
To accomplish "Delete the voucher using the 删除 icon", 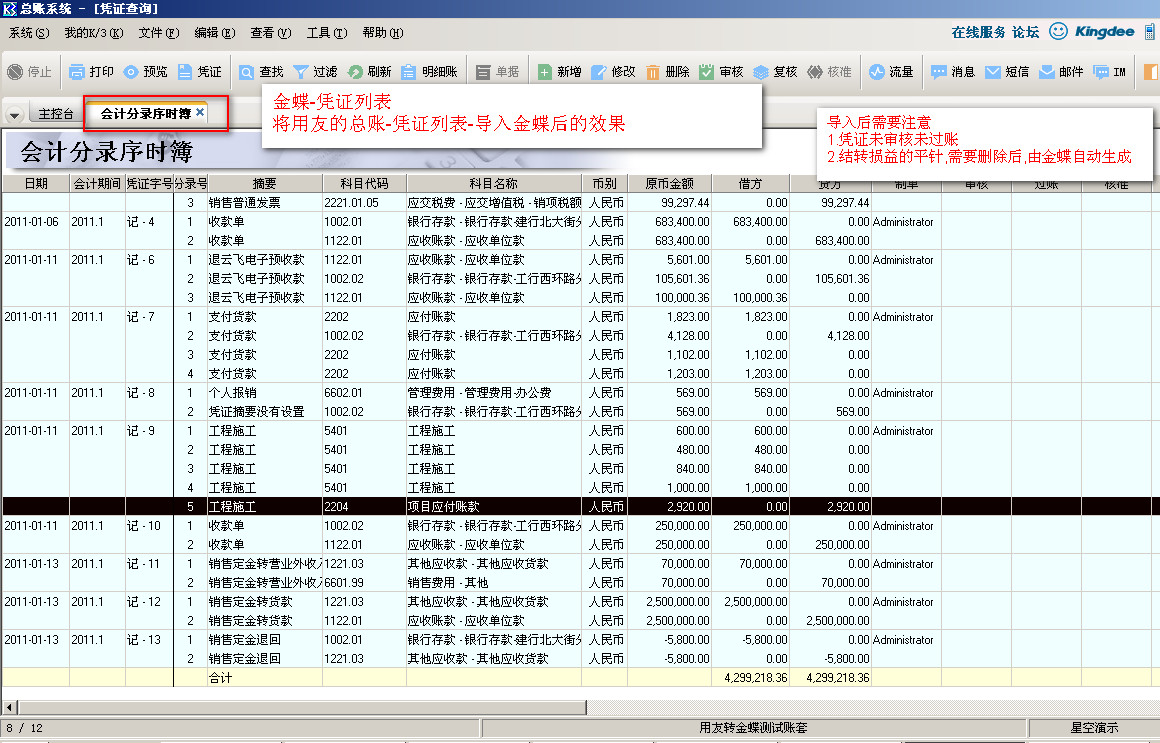I will coord(653,72).
